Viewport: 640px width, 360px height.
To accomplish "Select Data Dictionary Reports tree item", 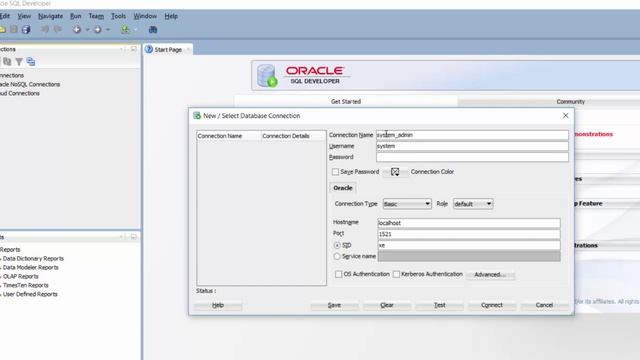I will point(33,259).
